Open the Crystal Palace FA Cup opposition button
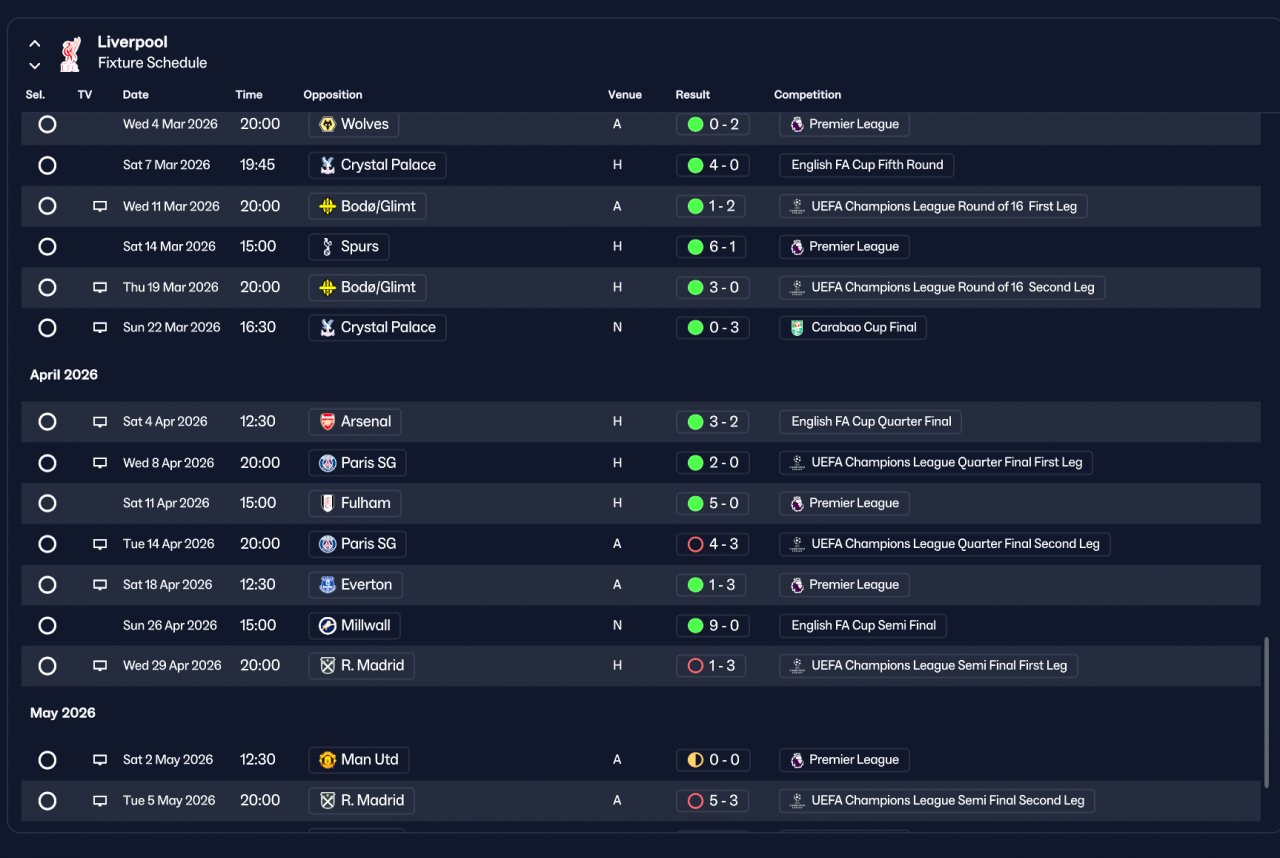 click(x=377, y=165)
